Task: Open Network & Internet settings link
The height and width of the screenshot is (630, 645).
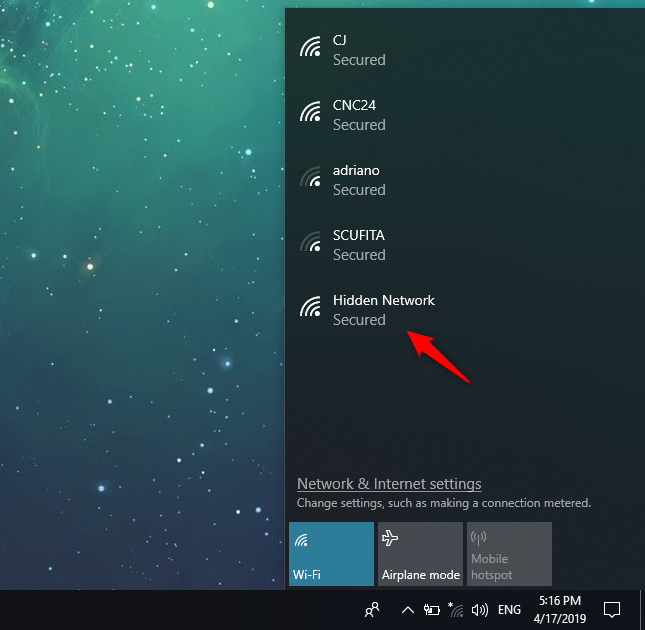Action: (x=389, y=484)
